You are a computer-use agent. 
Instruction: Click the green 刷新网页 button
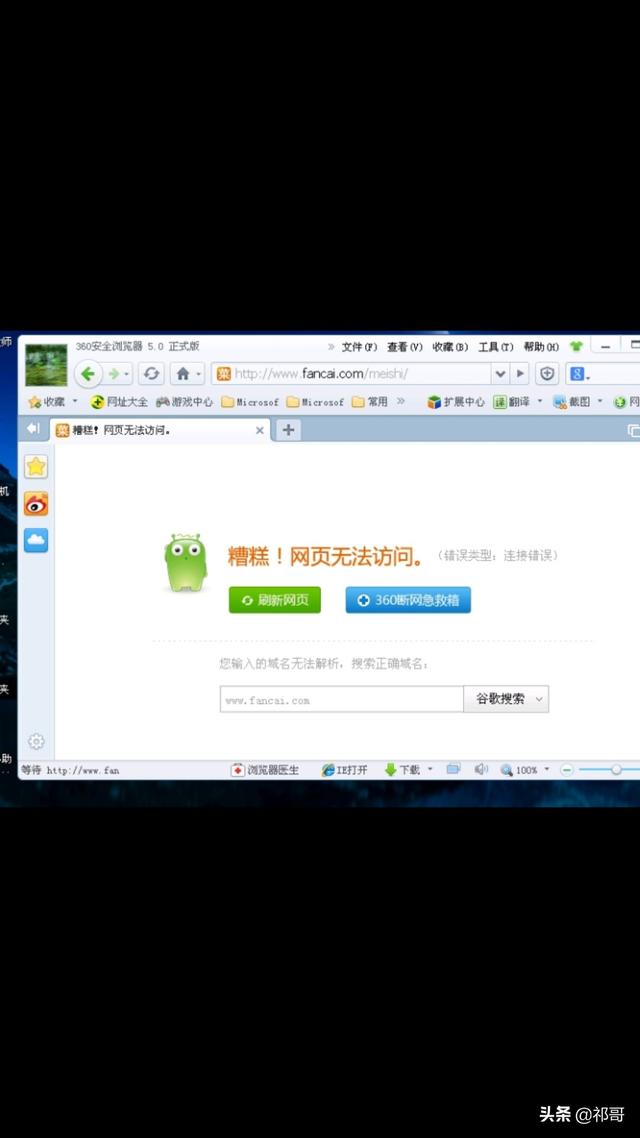coord(274,600)
